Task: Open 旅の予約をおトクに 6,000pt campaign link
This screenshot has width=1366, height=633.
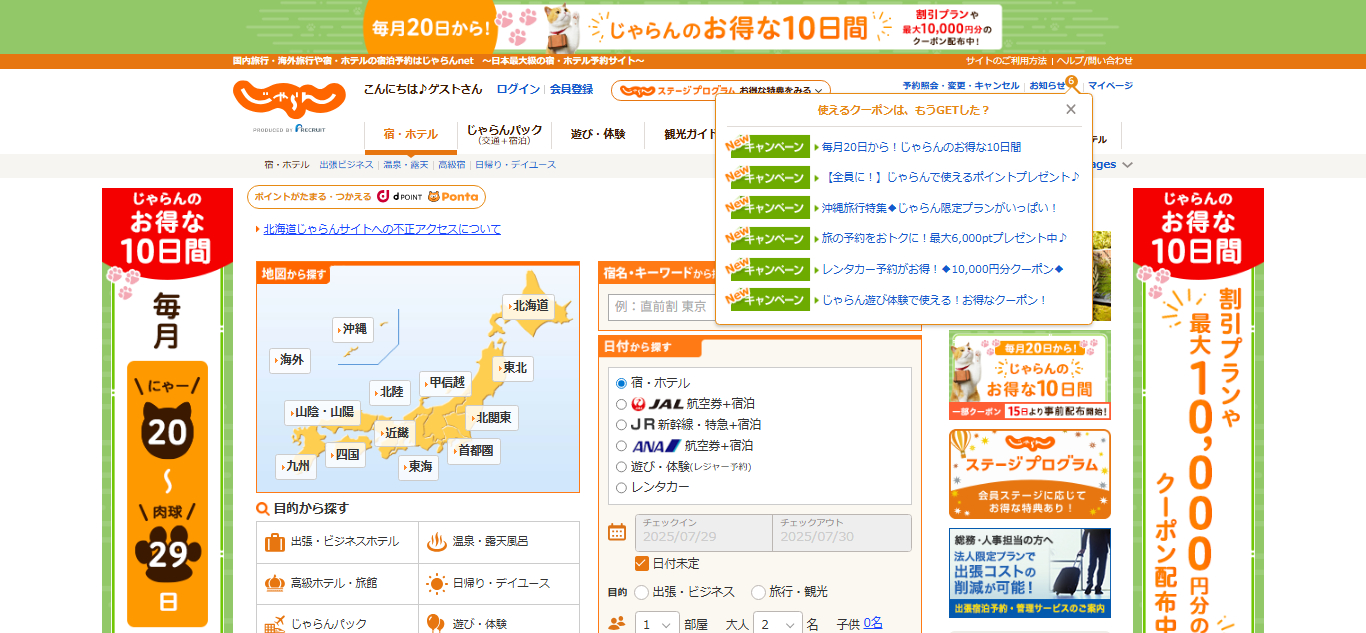Action: [944, 238]
